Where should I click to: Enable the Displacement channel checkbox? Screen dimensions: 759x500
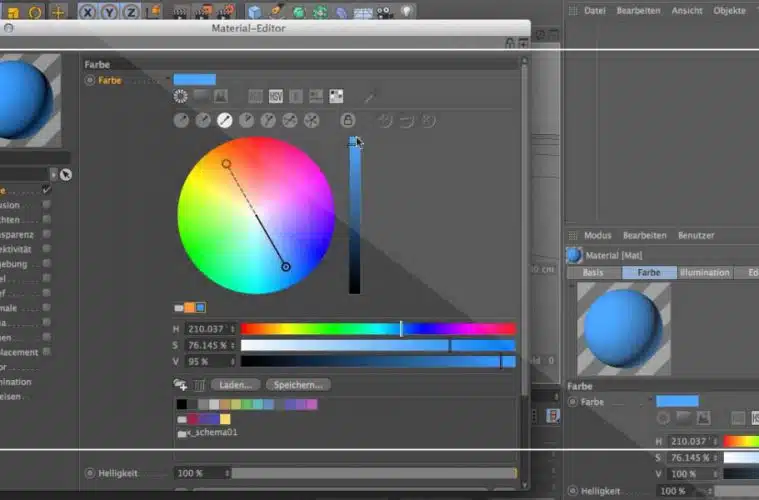point(46,352)
